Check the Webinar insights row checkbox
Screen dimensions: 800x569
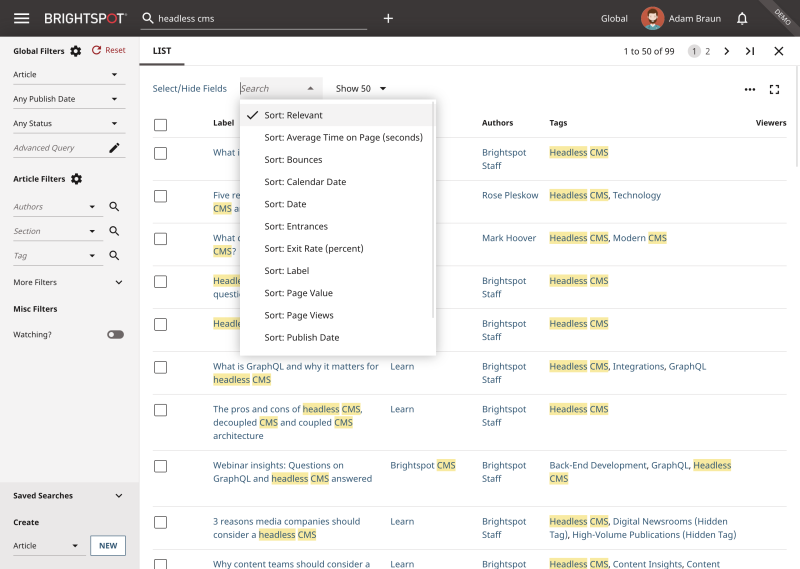(x=160, y=466)
